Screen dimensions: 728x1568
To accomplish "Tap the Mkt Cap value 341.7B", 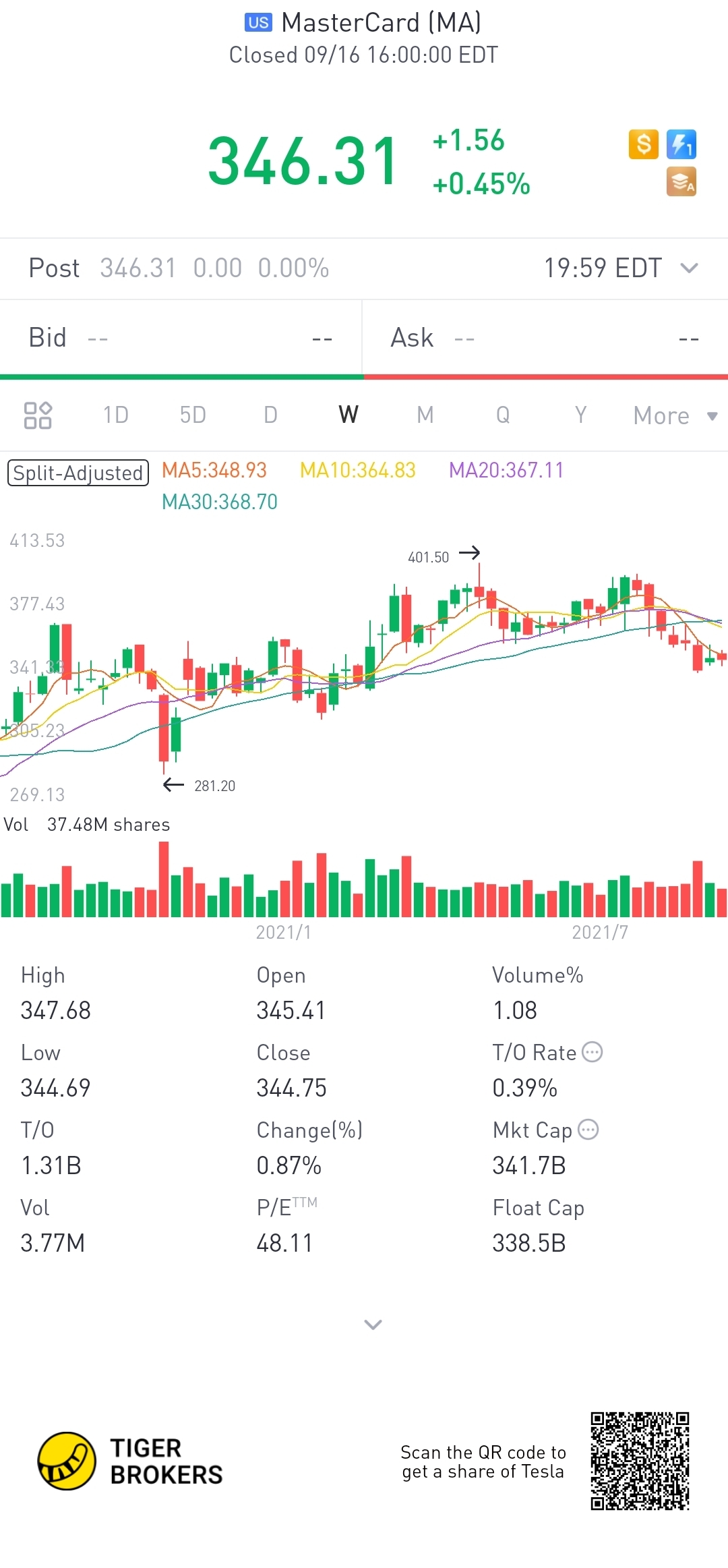I will (x=529, y=1165).
